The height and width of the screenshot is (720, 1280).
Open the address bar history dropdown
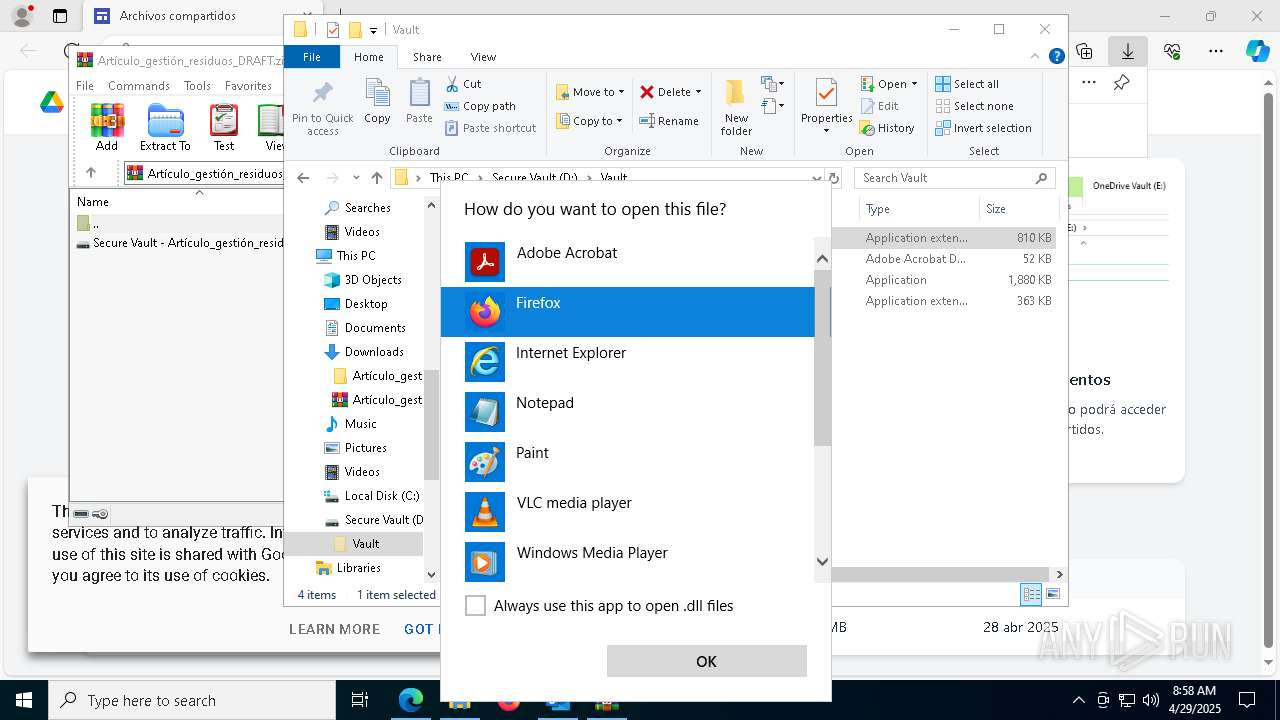tap(817, 178)
